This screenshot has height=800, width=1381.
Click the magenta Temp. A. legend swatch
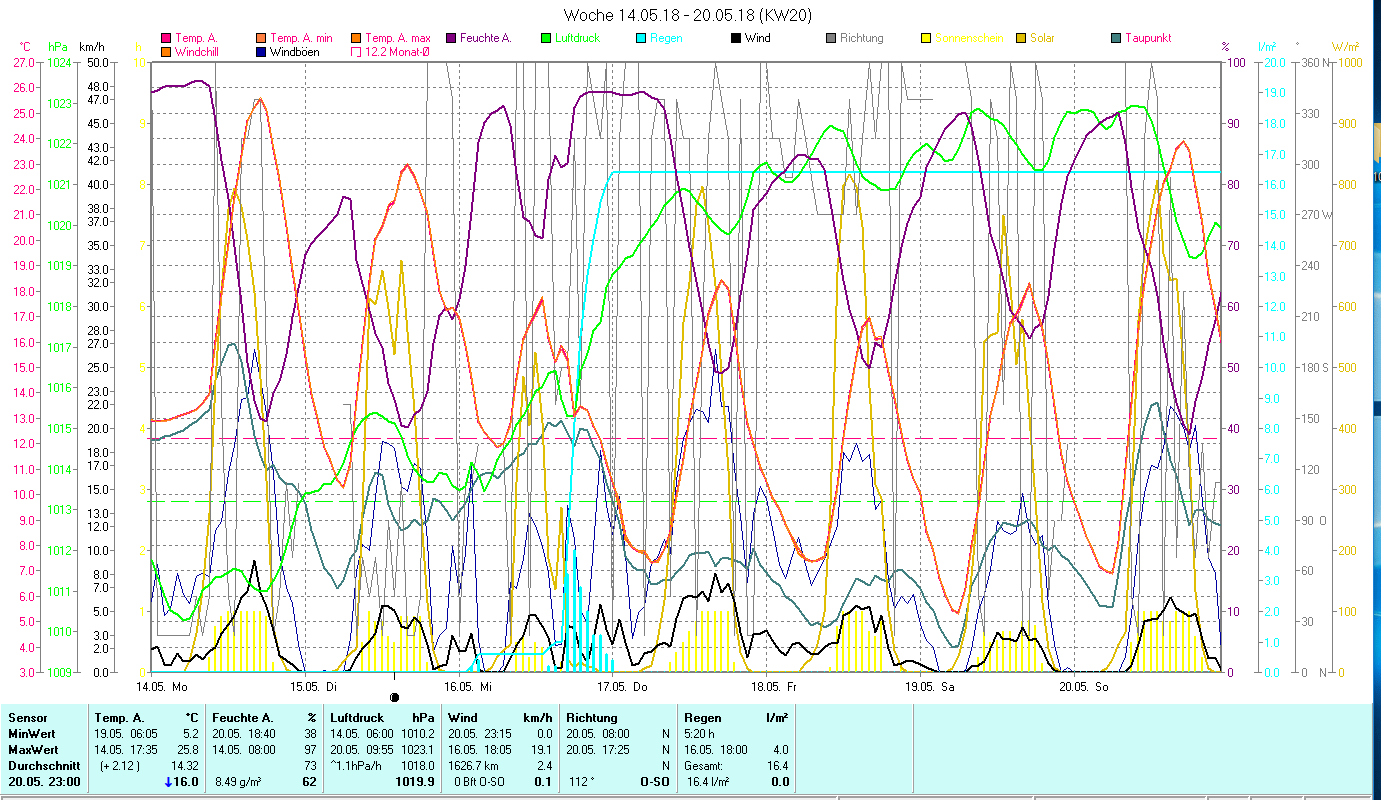click(x=165, y=38)
